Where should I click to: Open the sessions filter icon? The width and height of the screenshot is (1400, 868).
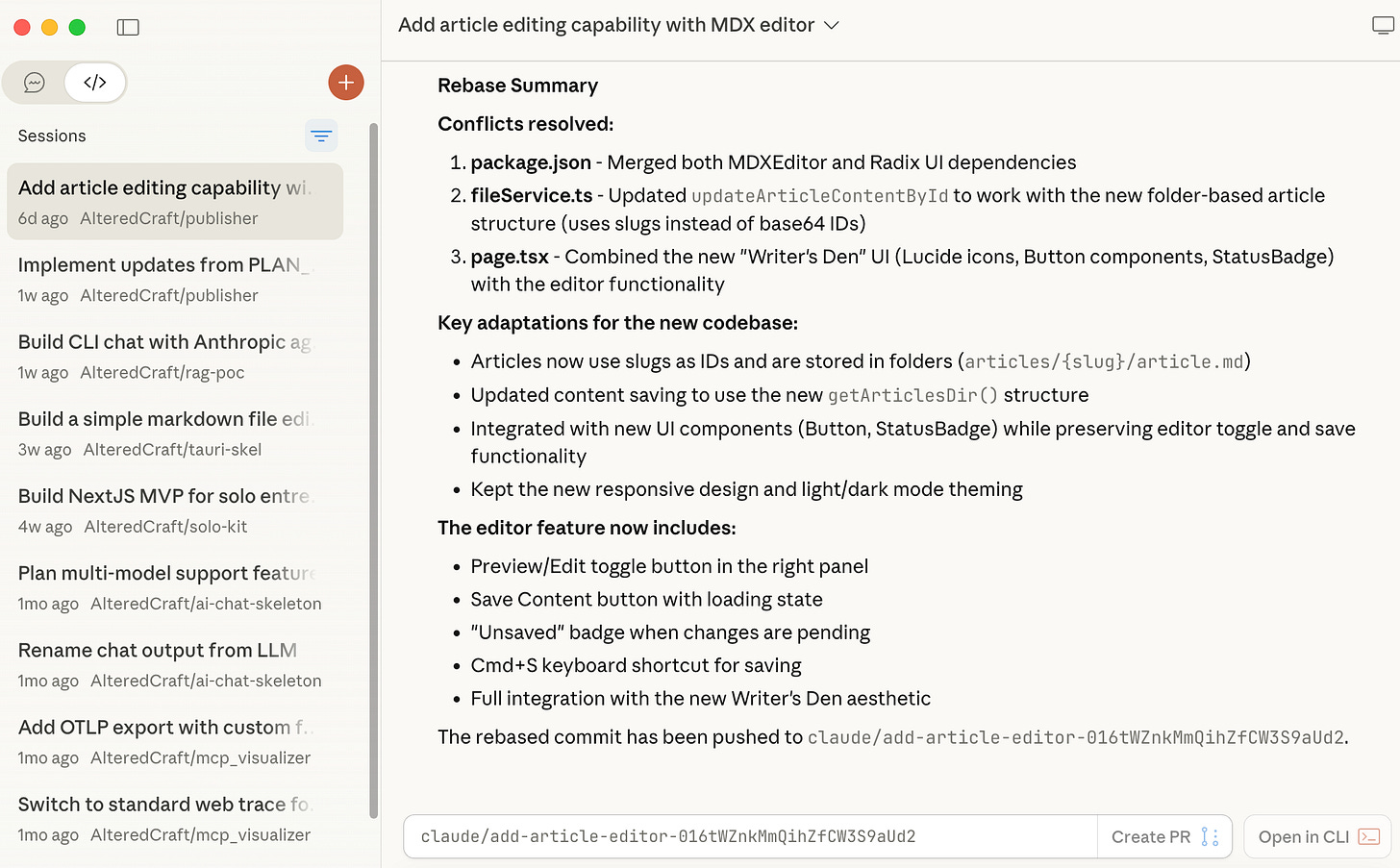[x=321, y=136]
